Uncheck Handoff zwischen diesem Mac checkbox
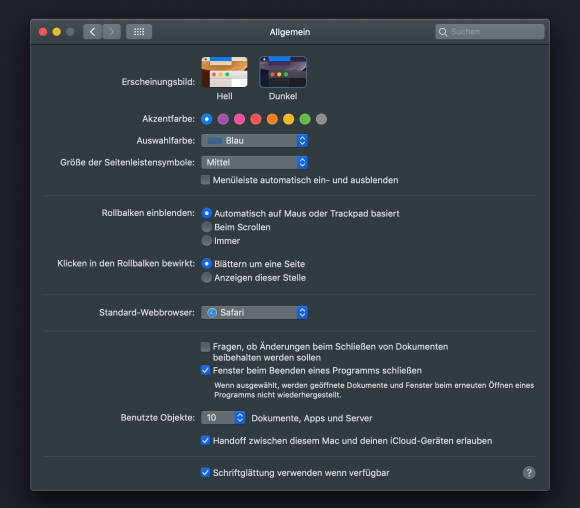 coord(205,440)
